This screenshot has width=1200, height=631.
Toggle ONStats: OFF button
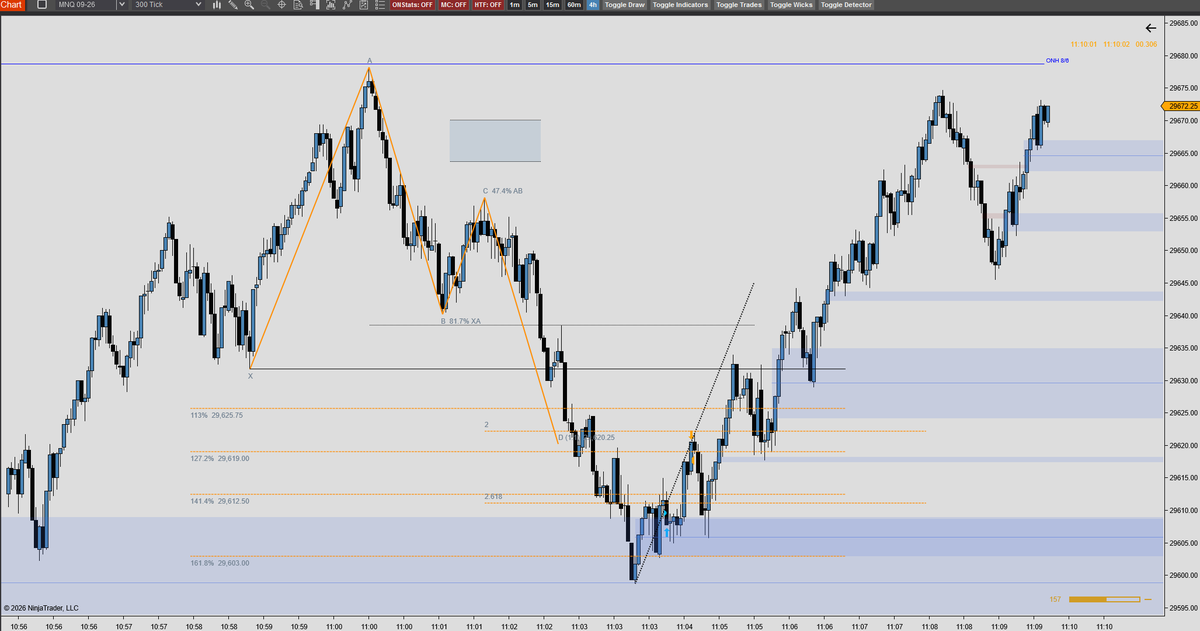click(412, 5)
